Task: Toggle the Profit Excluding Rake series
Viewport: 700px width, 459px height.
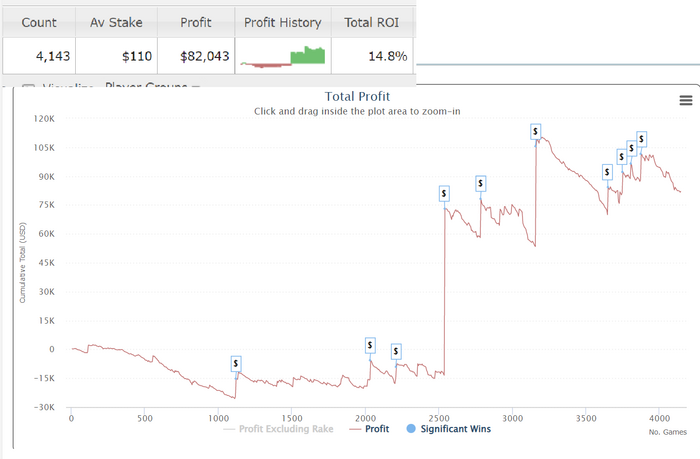Action: coord(278,429)
